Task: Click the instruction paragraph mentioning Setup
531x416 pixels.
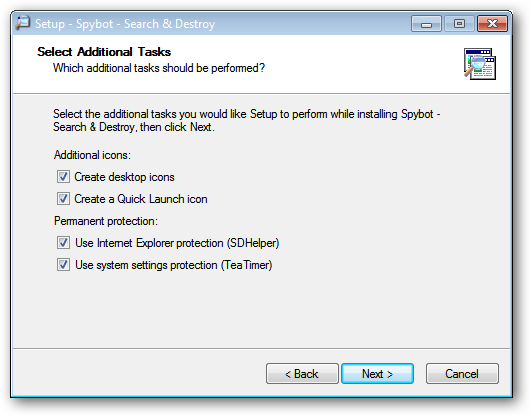Action: (246, 120)
